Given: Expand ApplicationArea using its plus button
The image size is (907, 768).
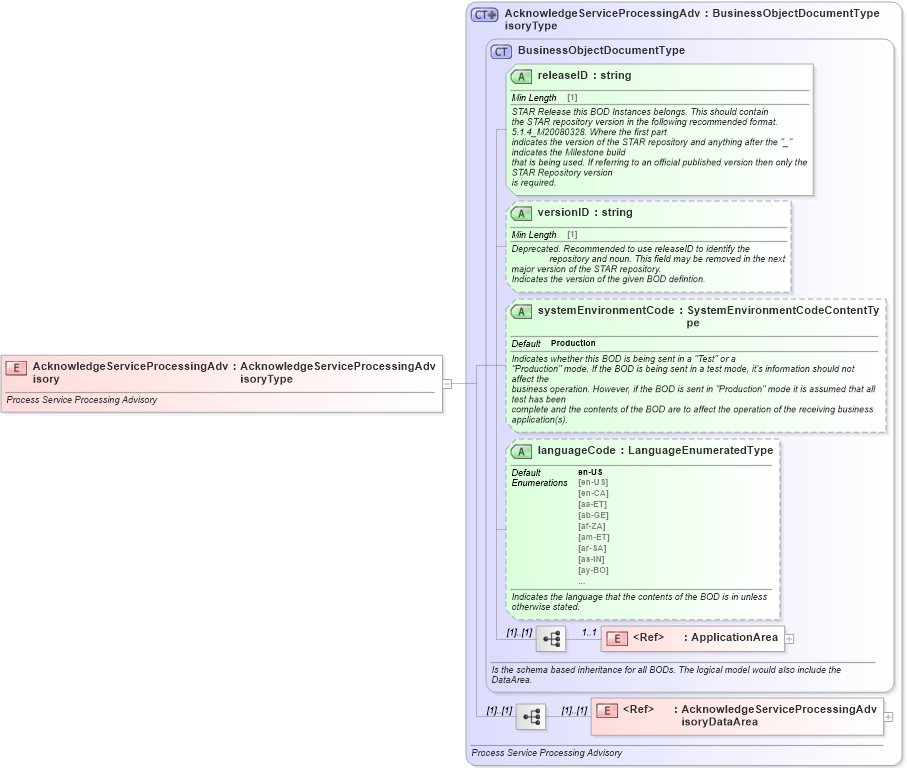Looking at the screenshot, I should tap(789, 637).
